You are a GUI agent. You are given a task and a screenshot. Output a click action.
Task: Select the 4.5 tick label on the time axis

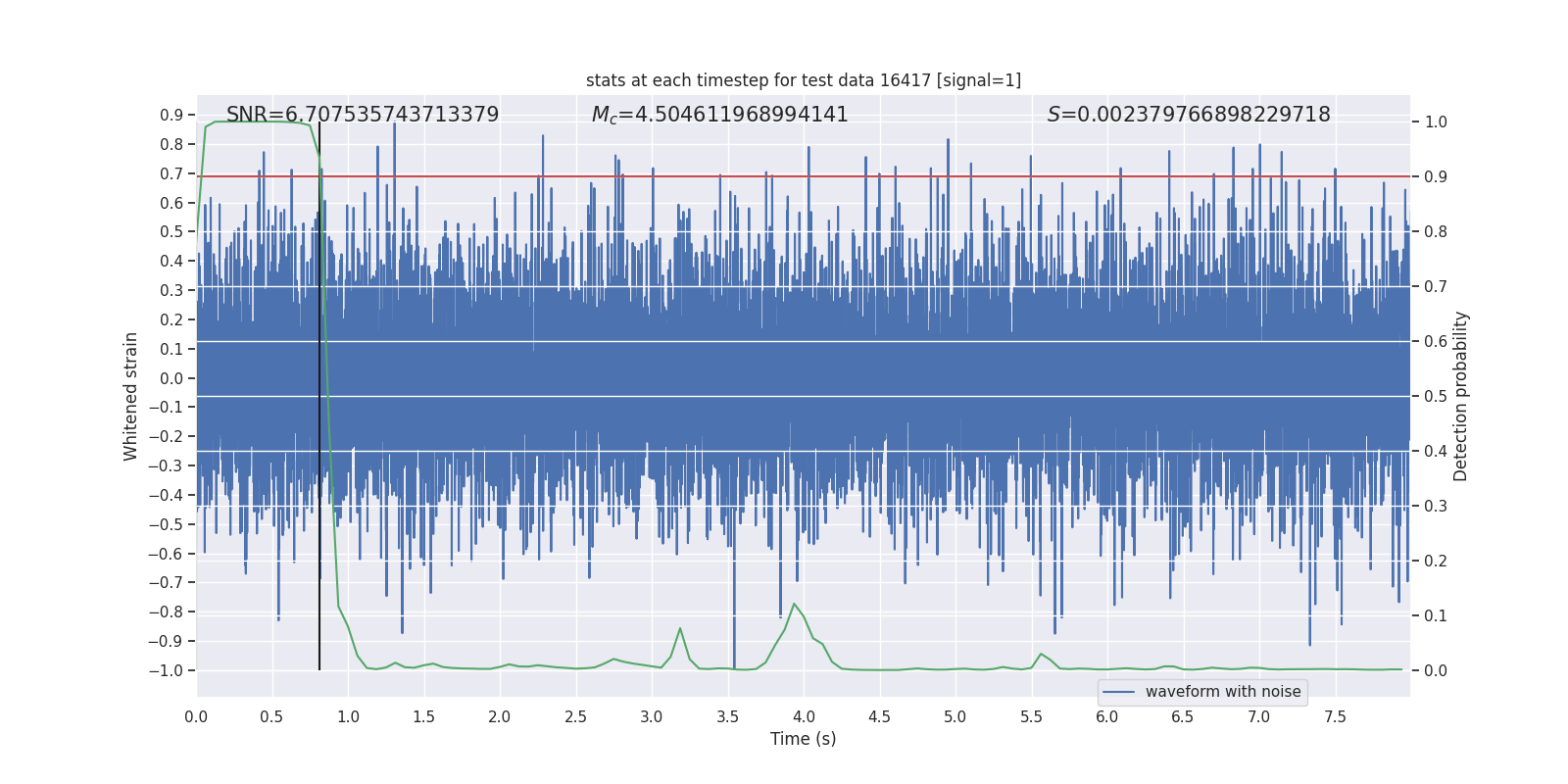(x=879, y=716)
